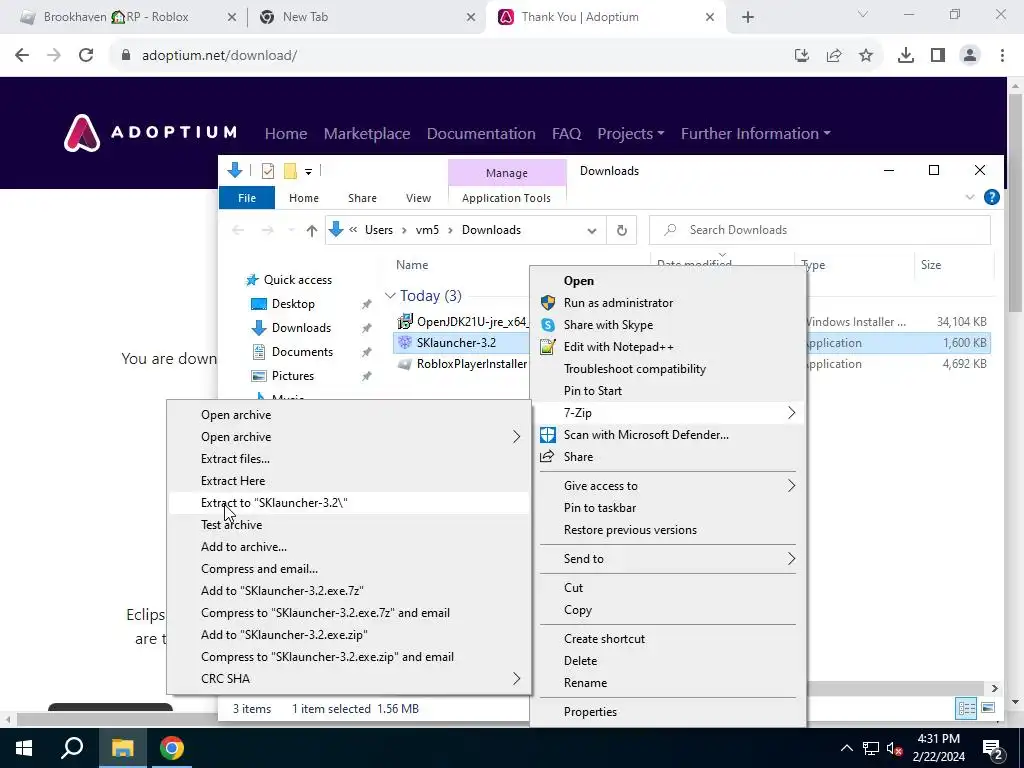1024x768 pixels.
Task: Click File Explorer help question mark icon
Action: tap(991, 197)
